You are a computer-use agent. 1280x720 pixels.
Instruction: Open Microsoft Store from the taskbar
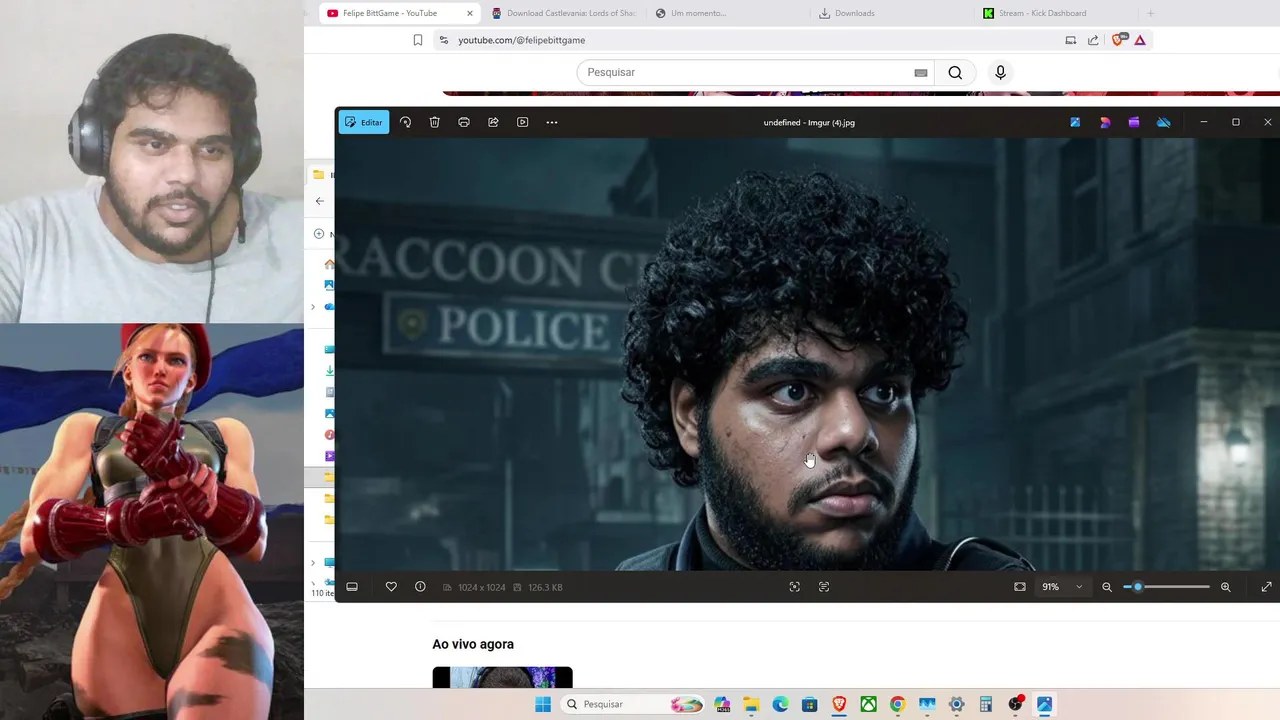coord(810,704)
